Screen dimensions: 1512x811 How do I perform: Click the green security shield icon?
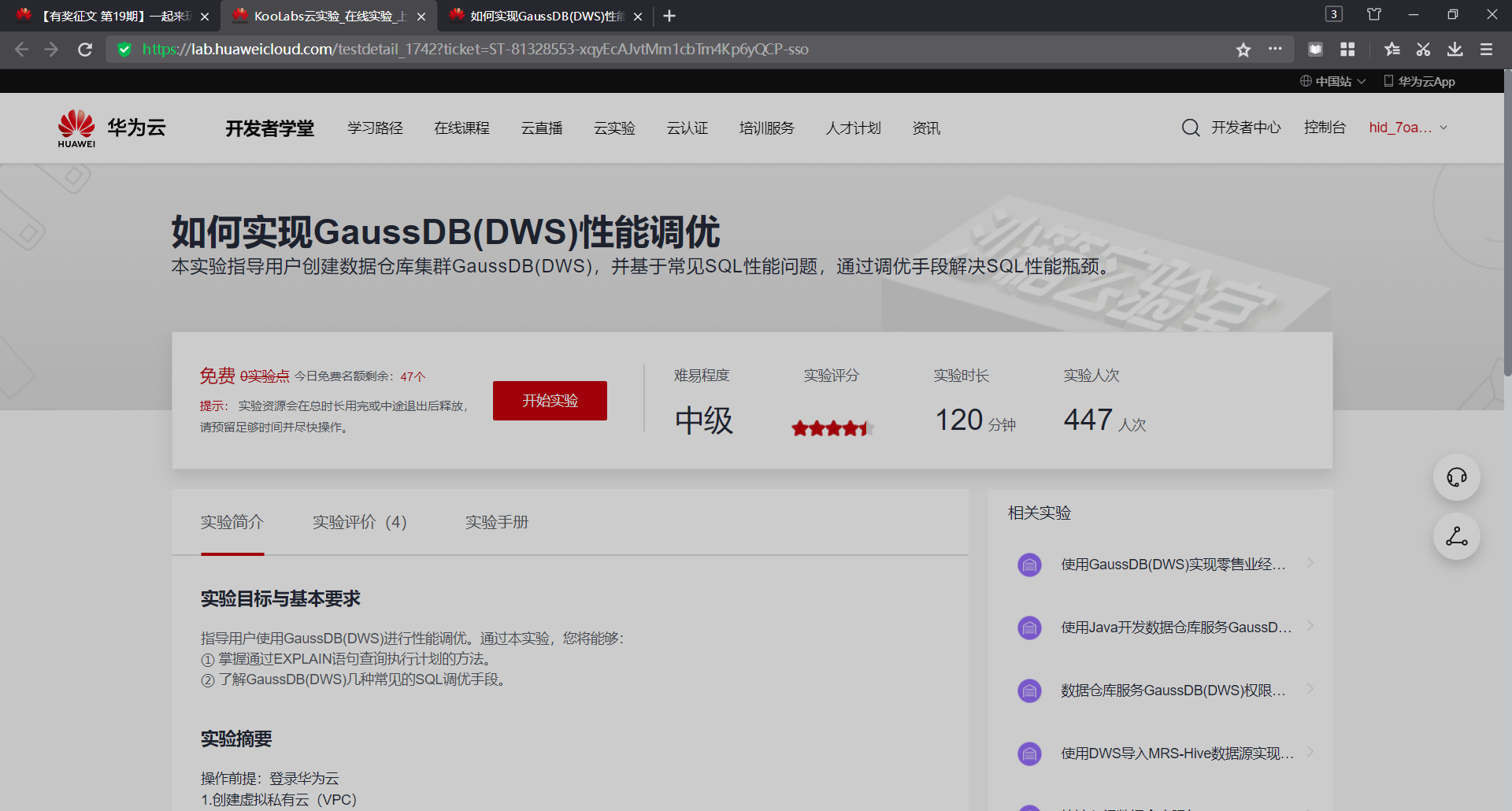[124, 50]
